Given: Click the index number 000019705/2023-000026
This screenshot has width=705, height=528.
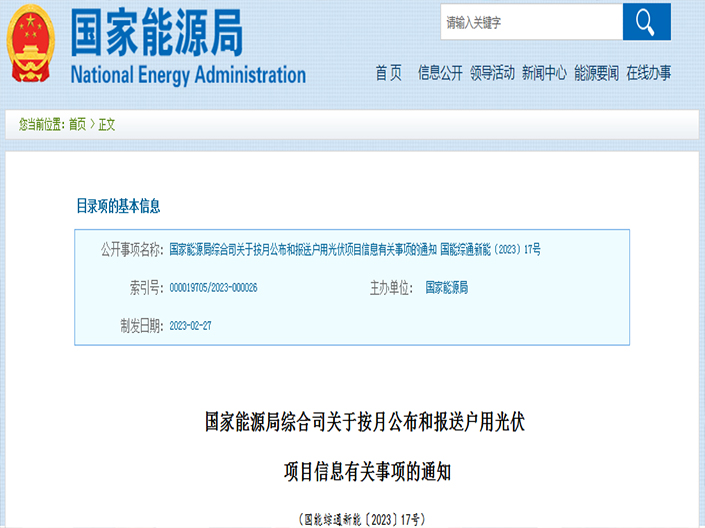Looking at the screenshot, I should click(214, 288).
